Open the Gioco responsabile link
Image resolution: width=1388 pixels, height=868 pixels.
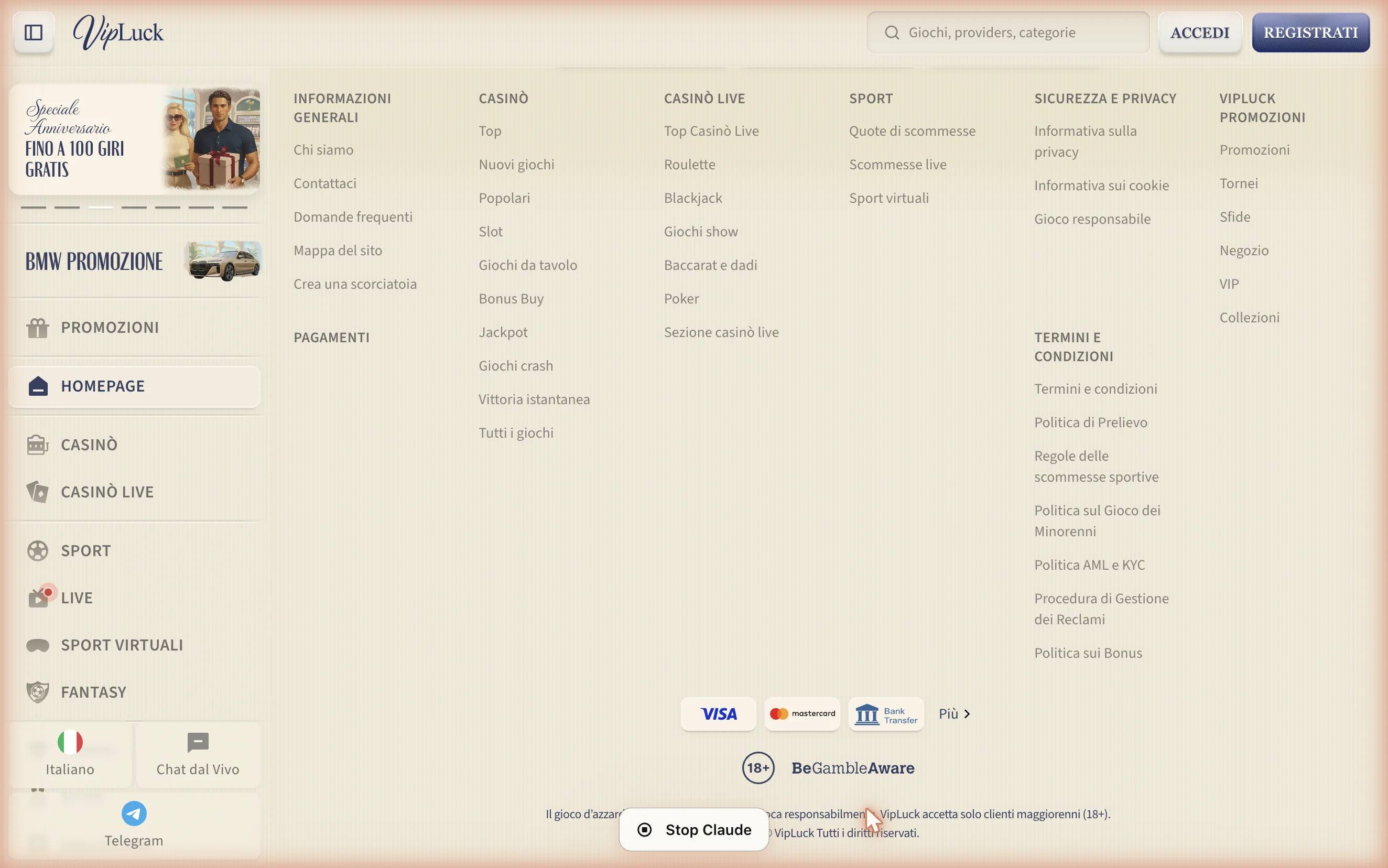[x=1092, y=219]
